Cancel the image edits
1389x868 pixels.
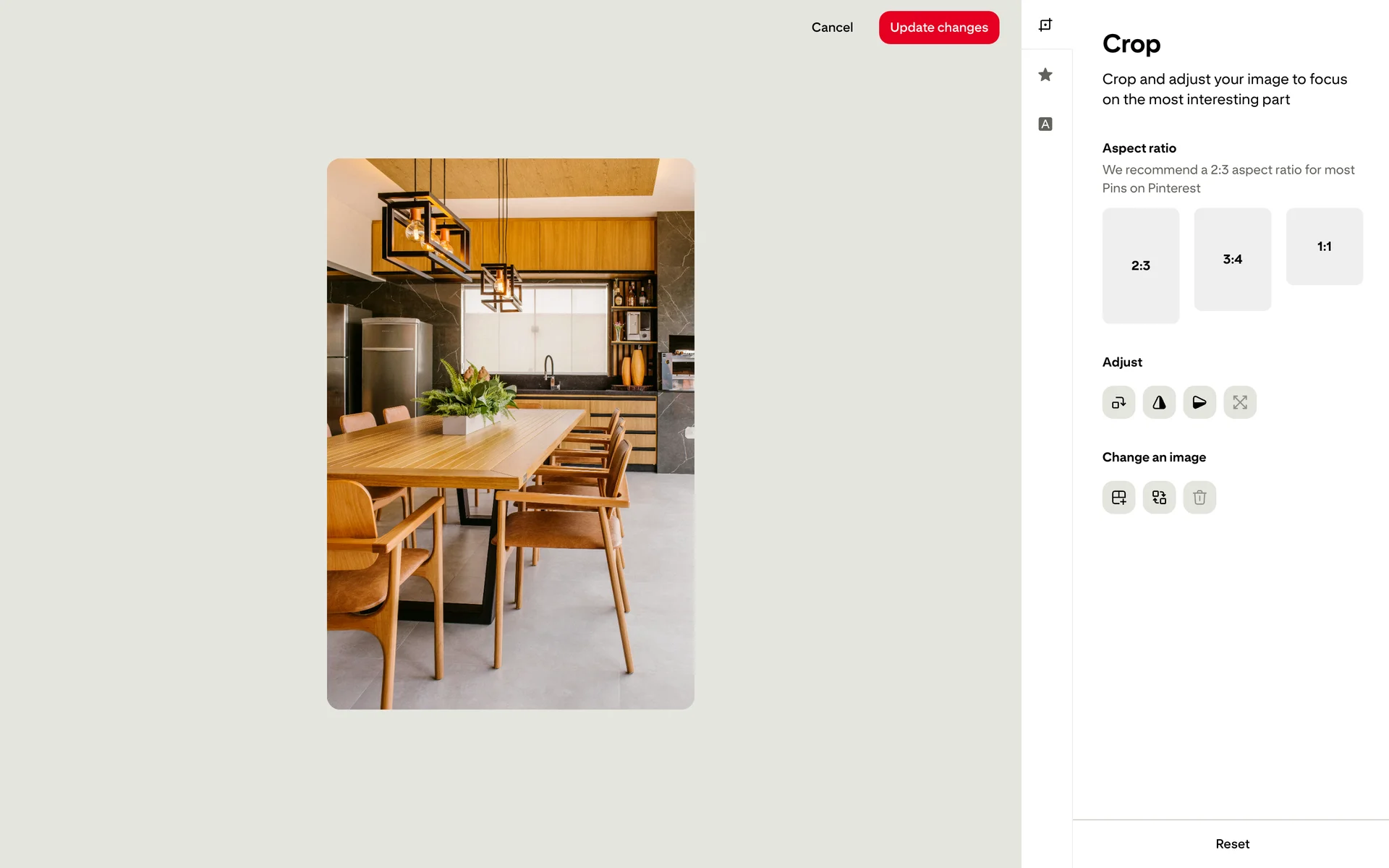click(832, 27)
